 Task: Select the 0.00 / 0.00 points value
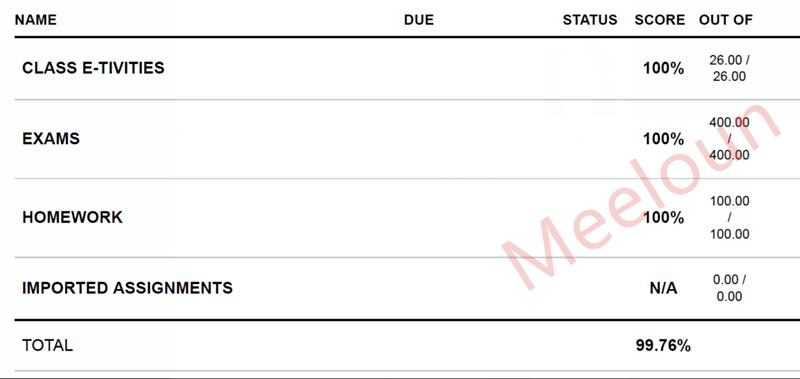click(x=730, y=288)
